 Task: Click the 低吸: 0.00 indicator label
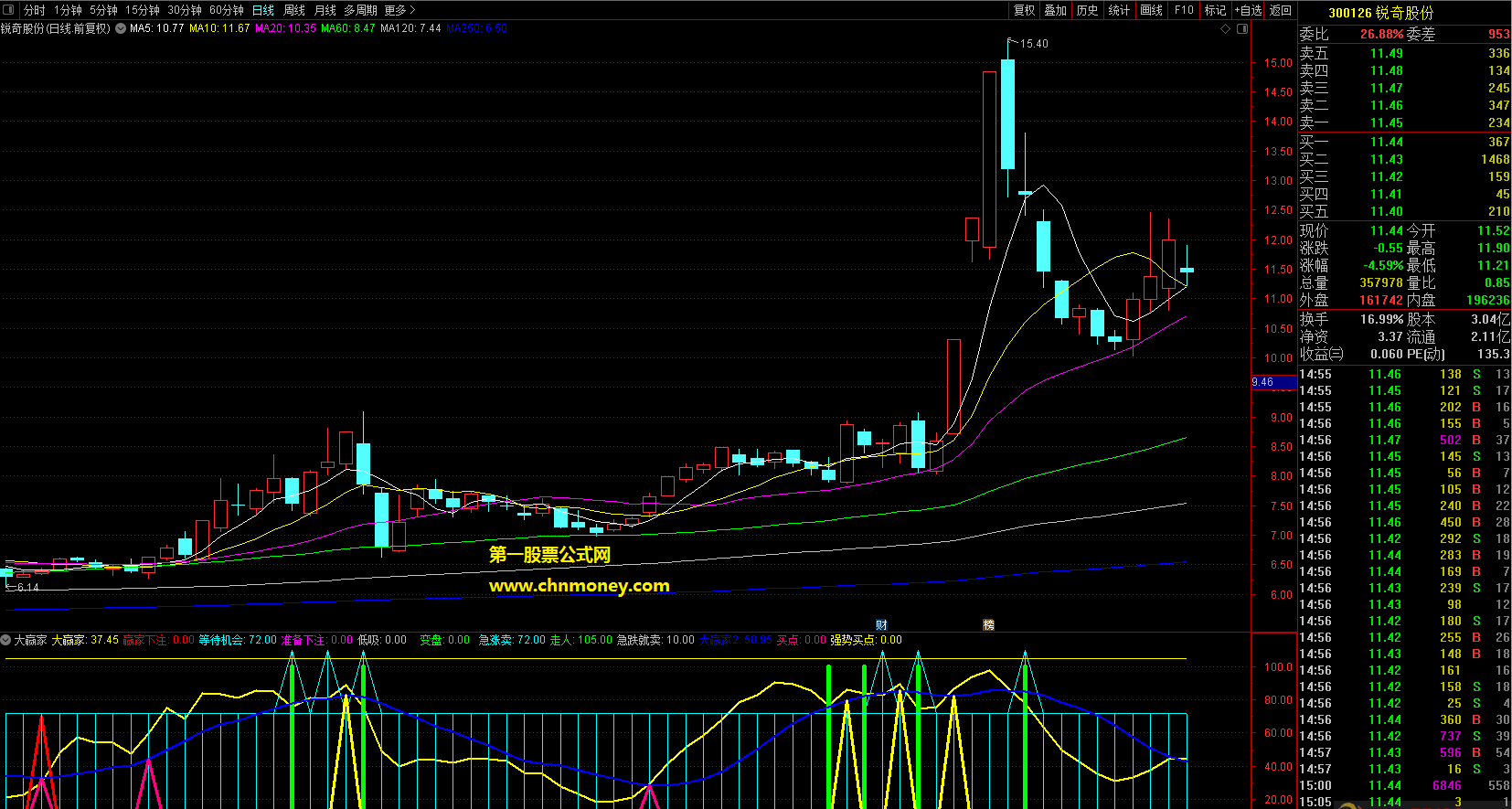(382, 640)
